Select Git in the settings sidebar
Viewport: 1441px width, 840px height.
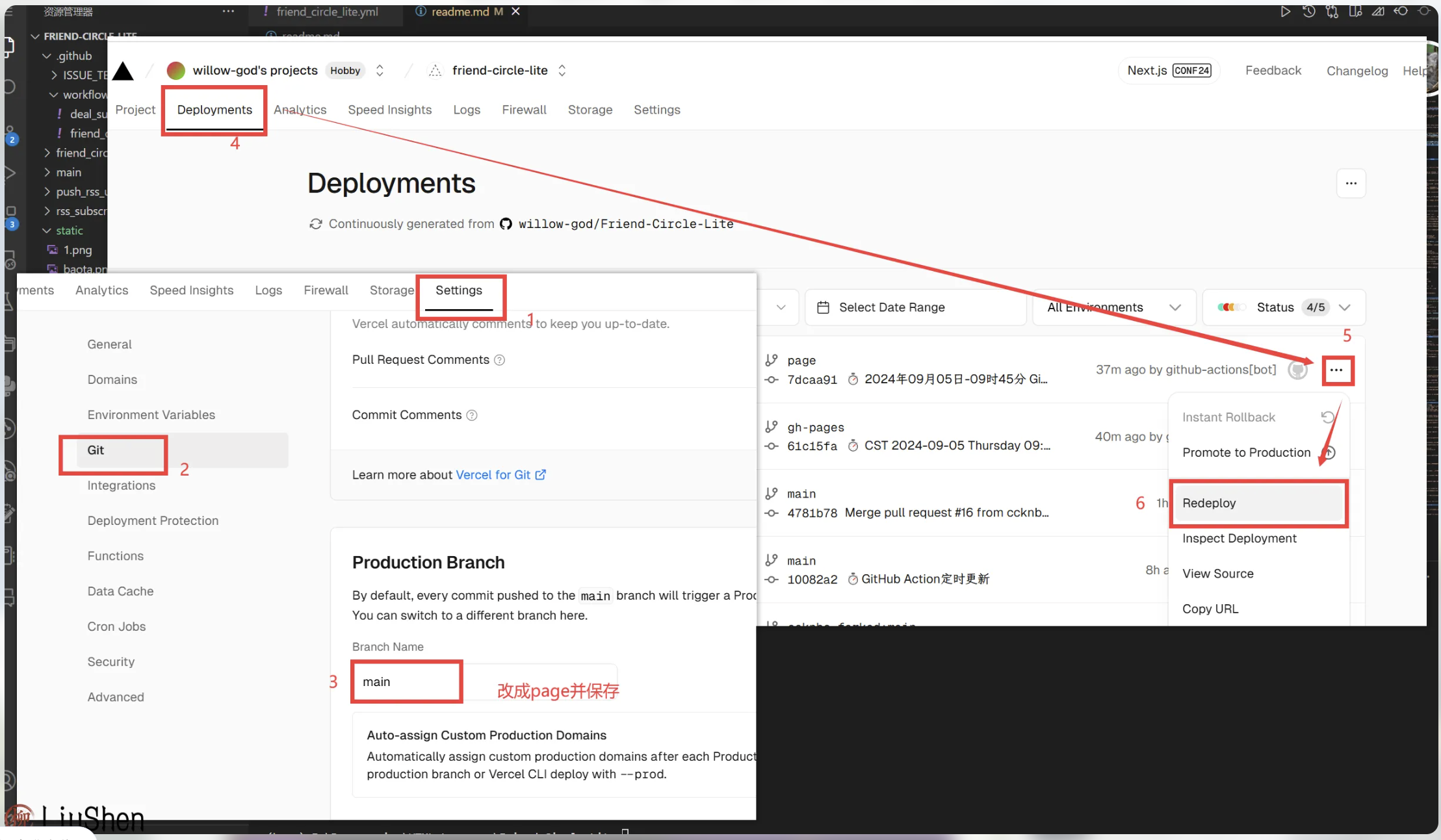point(96,450)
